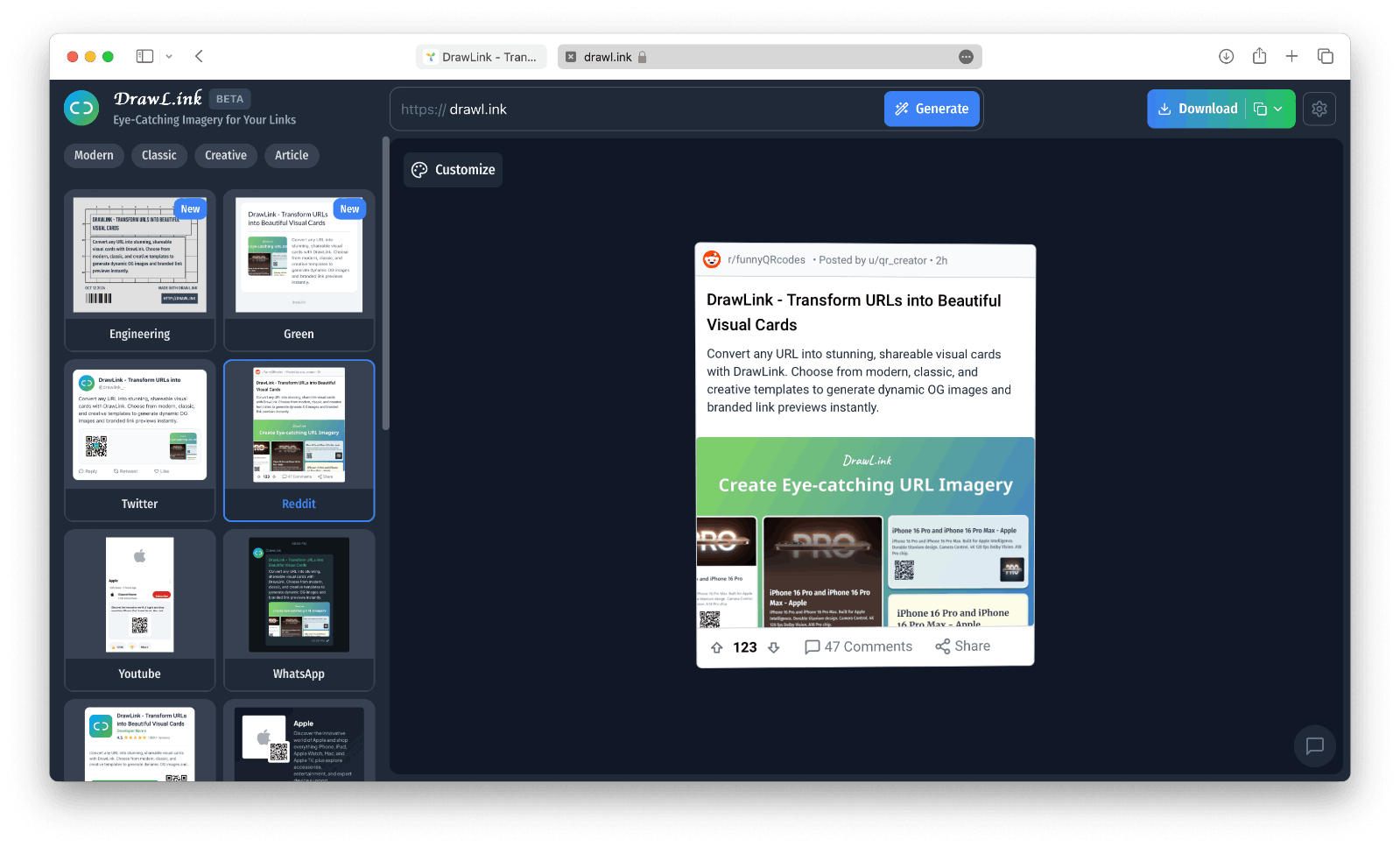
Task: Click the Reddit snoo avatar in preview
Action: (712, 259)
